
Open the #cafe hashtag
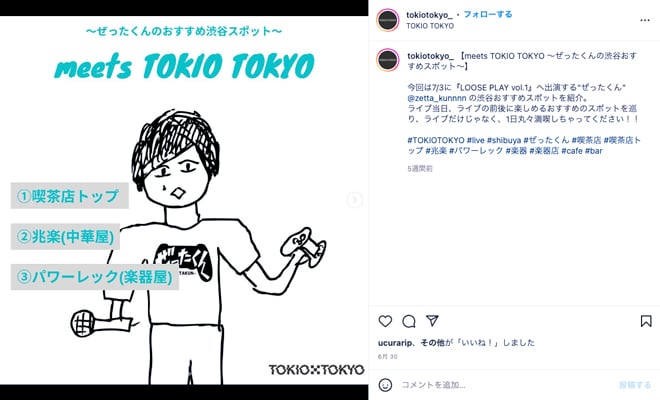[x=572, y=151]
